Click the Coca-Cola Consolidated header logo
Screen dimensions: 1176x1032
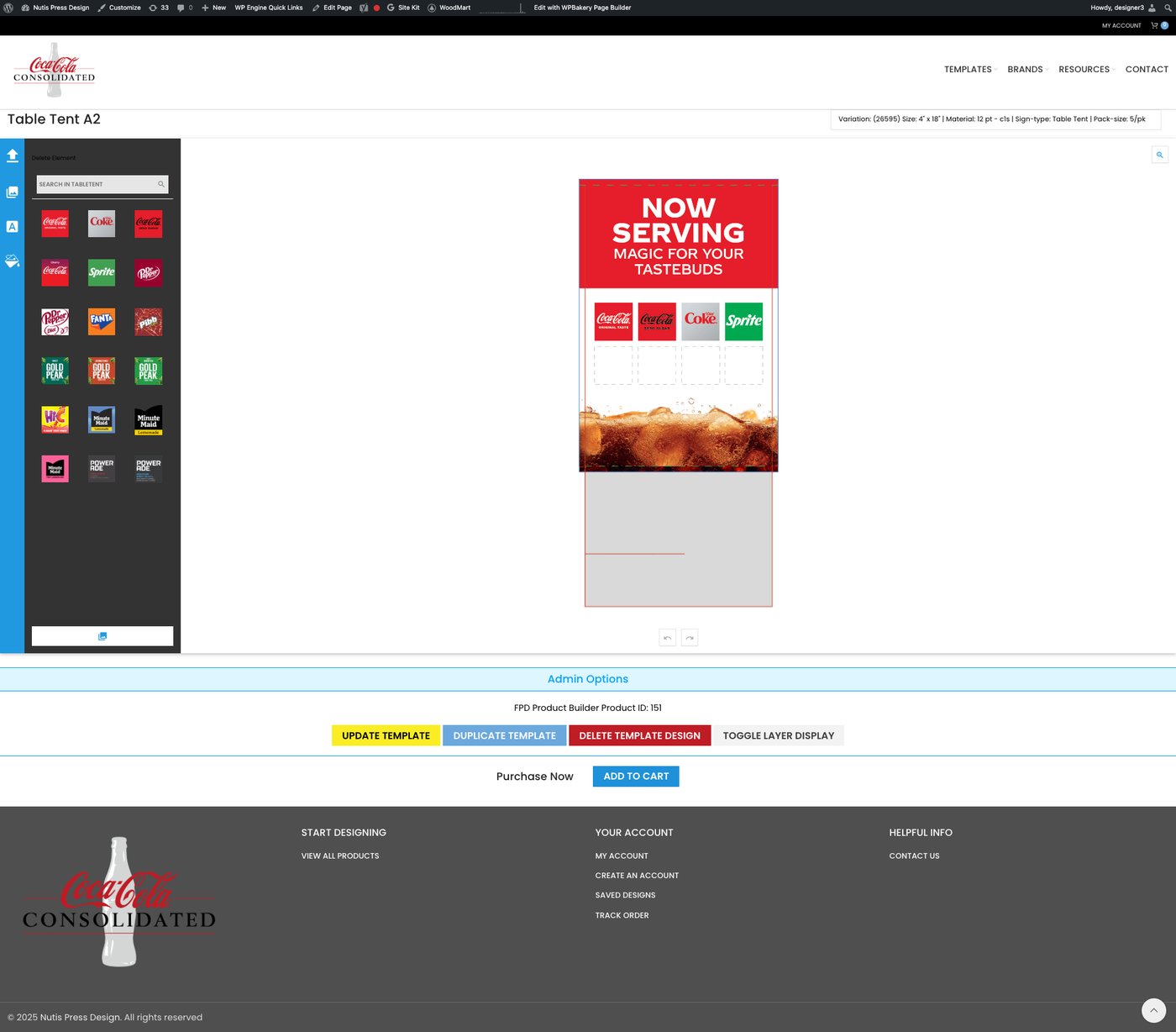coord(55,71)
